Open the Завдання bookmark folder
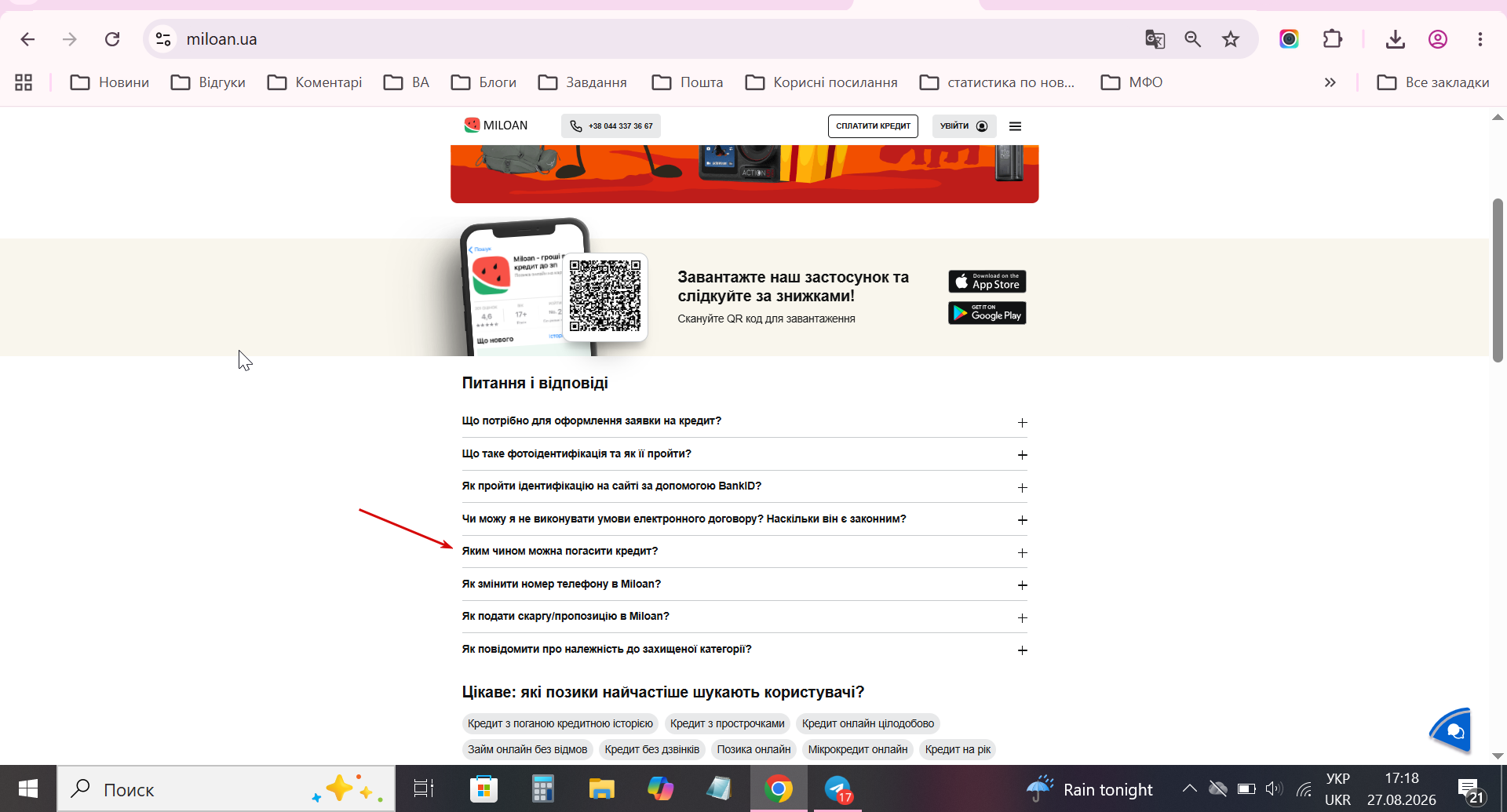1507x812 pixels. tap(582, 82)
